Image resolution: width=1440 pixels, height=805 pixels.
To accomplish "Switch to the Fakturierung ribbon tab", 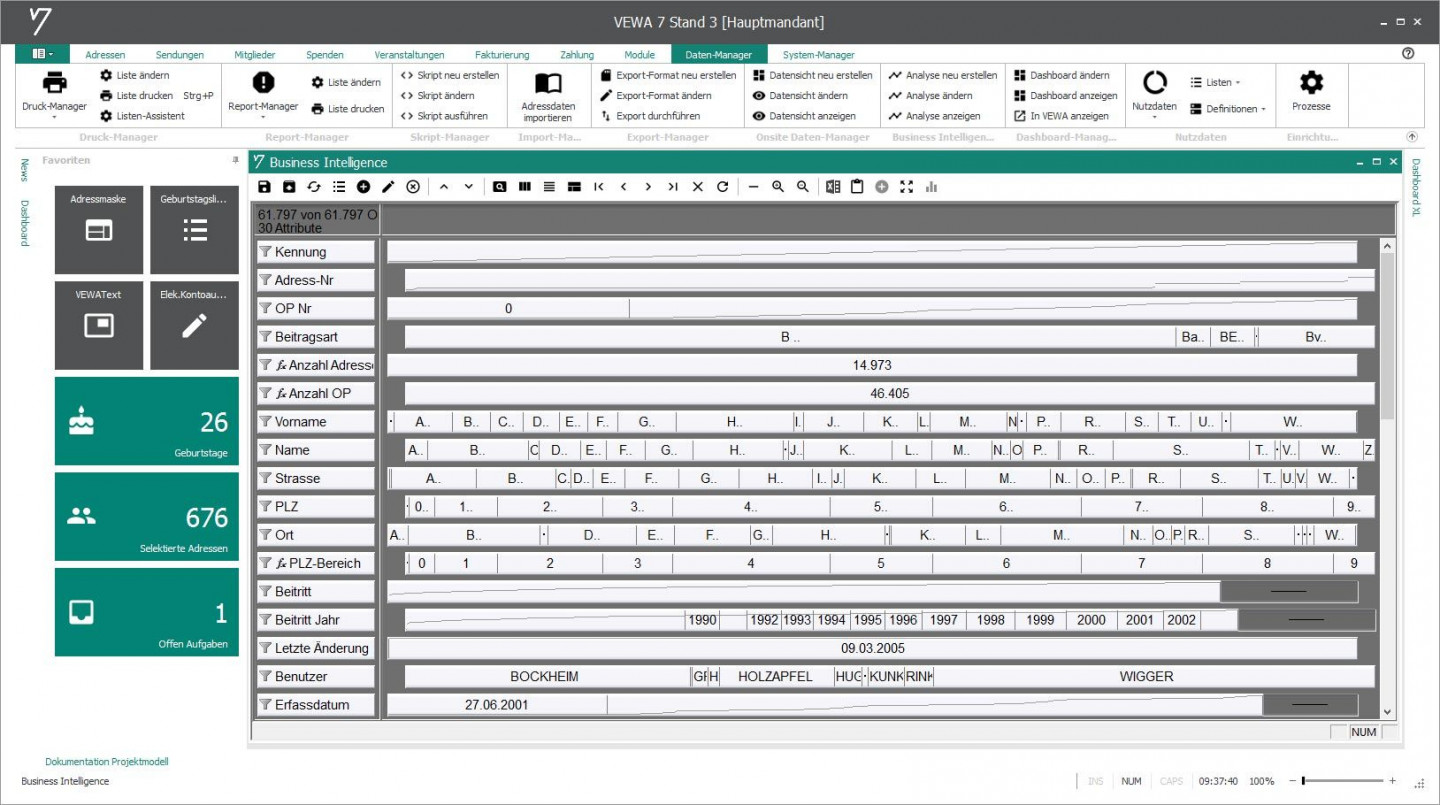I will pyautogui.click(x=502, y=55).
